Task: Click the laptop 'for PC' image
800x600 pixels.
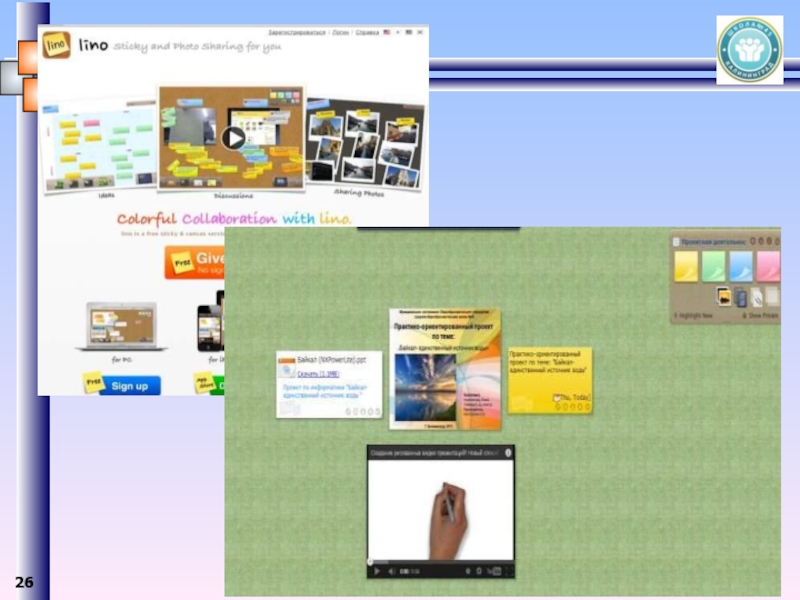Action: click(x=121, y=327)
